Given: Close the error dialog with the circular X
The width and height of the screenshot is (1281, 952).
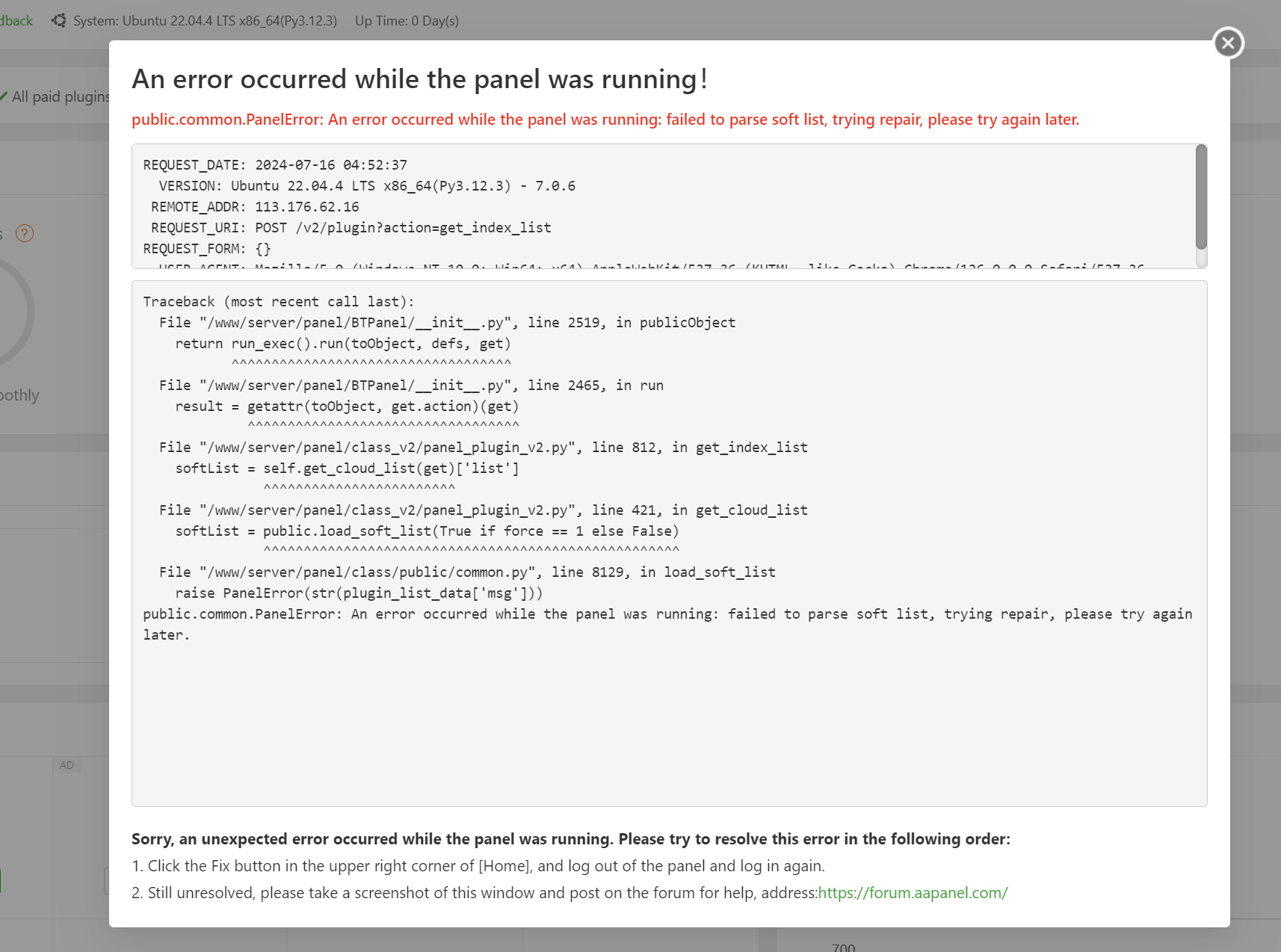Looking at the screenshot, I should coord(1226,43).
